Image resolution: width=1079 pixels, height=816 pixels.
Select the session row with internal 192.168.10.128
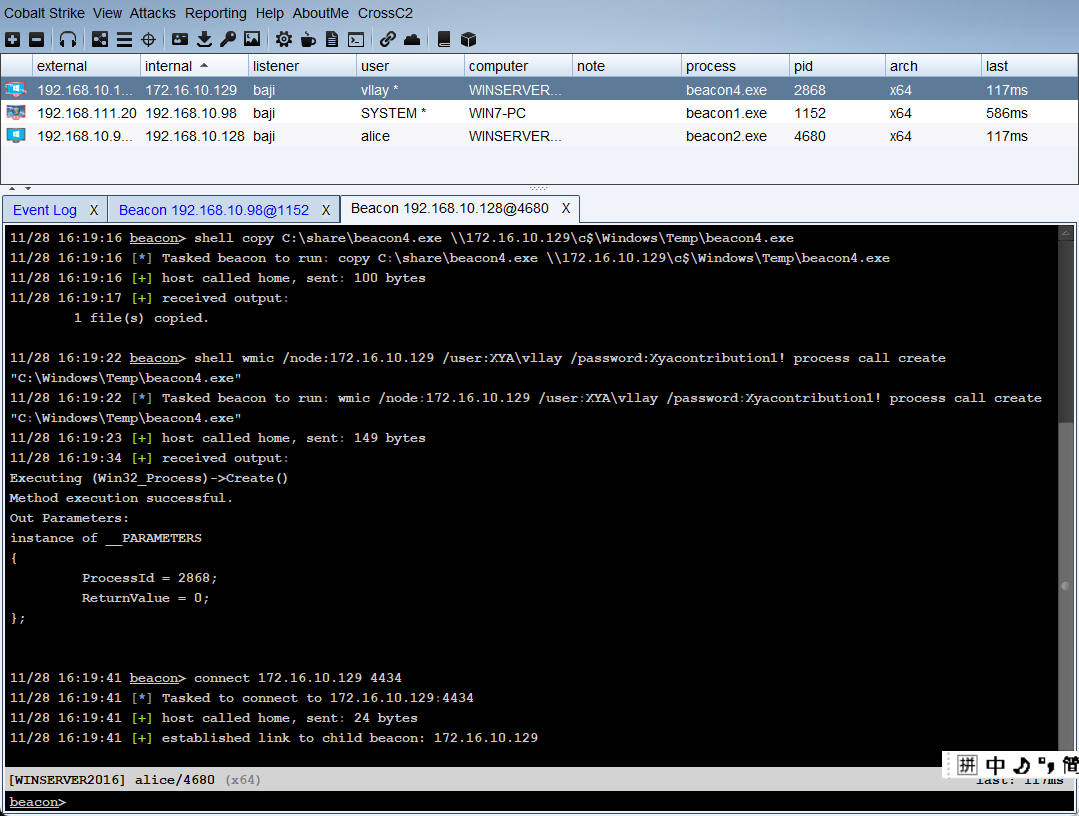(540, 135)
